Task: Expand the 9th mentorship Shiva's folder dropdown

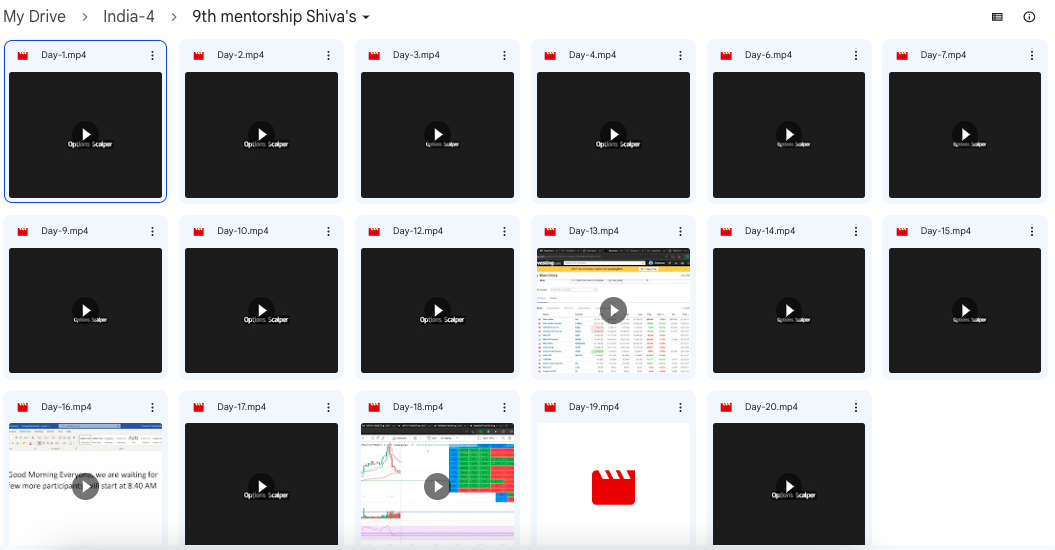Action: point(366,18)
